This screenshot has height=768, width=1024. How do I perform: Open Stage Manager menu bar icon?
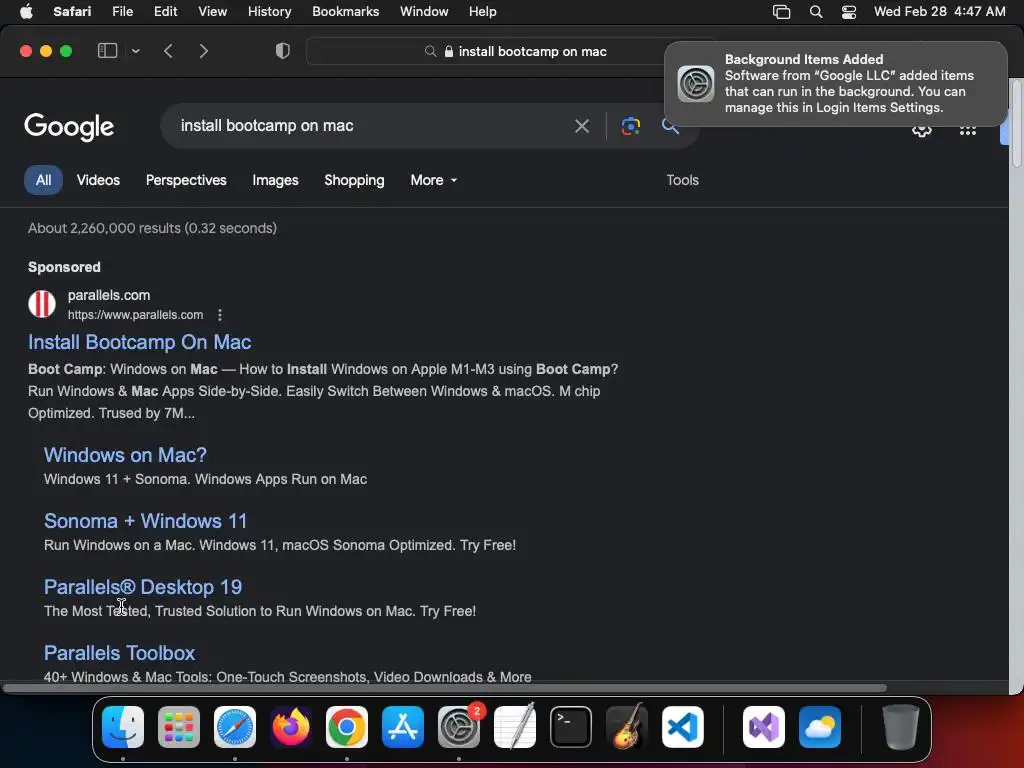point(781,12)
